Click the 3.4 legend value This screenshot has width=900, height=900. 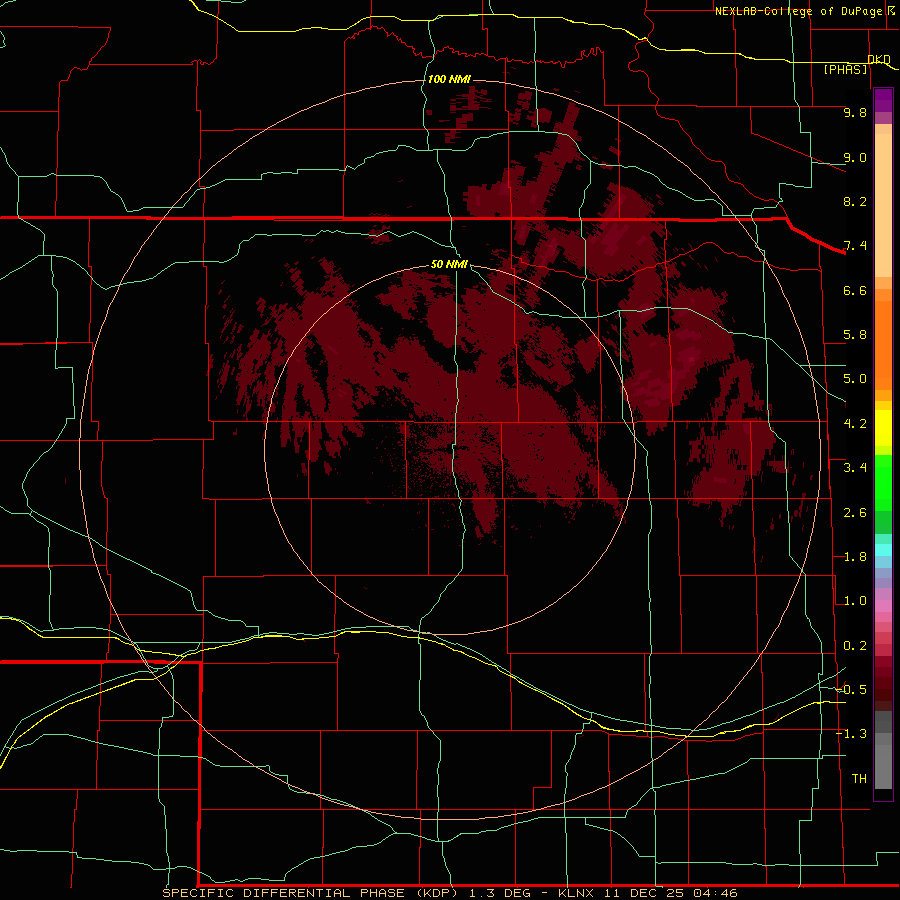point(855,468)
